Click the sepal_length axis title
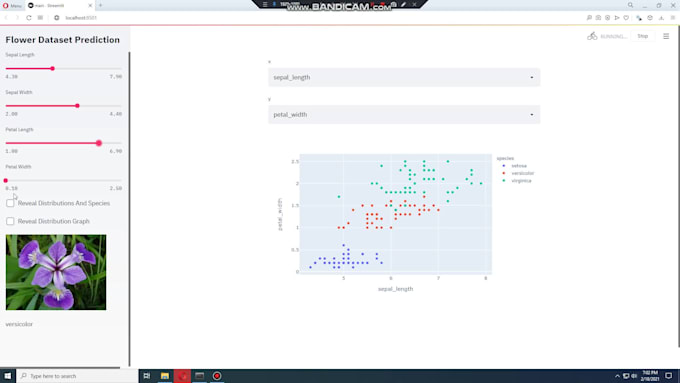The height and width of the screenshot is (383, 680). 396,289
